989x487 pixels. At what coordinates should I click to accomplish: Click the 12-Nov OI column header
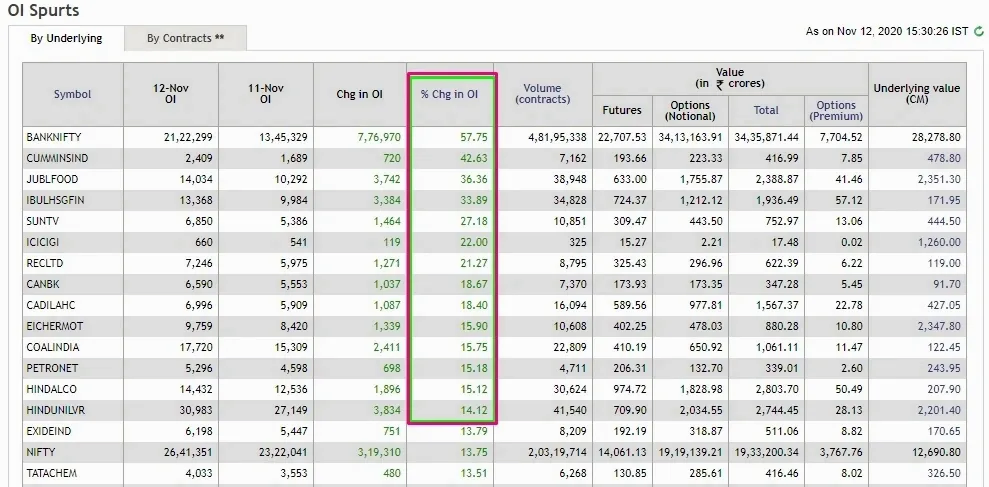click(x=171, y=94)
